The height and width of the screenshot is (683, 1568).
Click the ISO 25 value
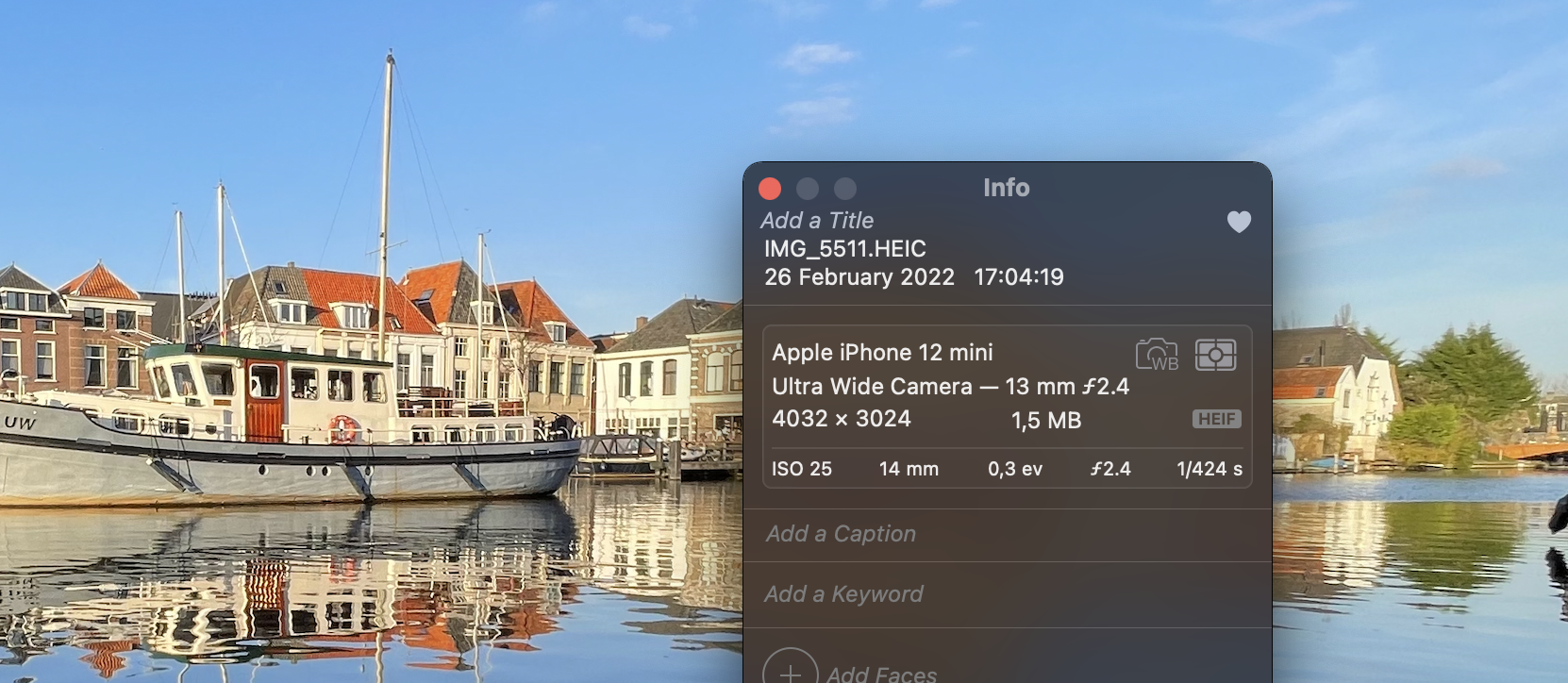coord(801,469)
